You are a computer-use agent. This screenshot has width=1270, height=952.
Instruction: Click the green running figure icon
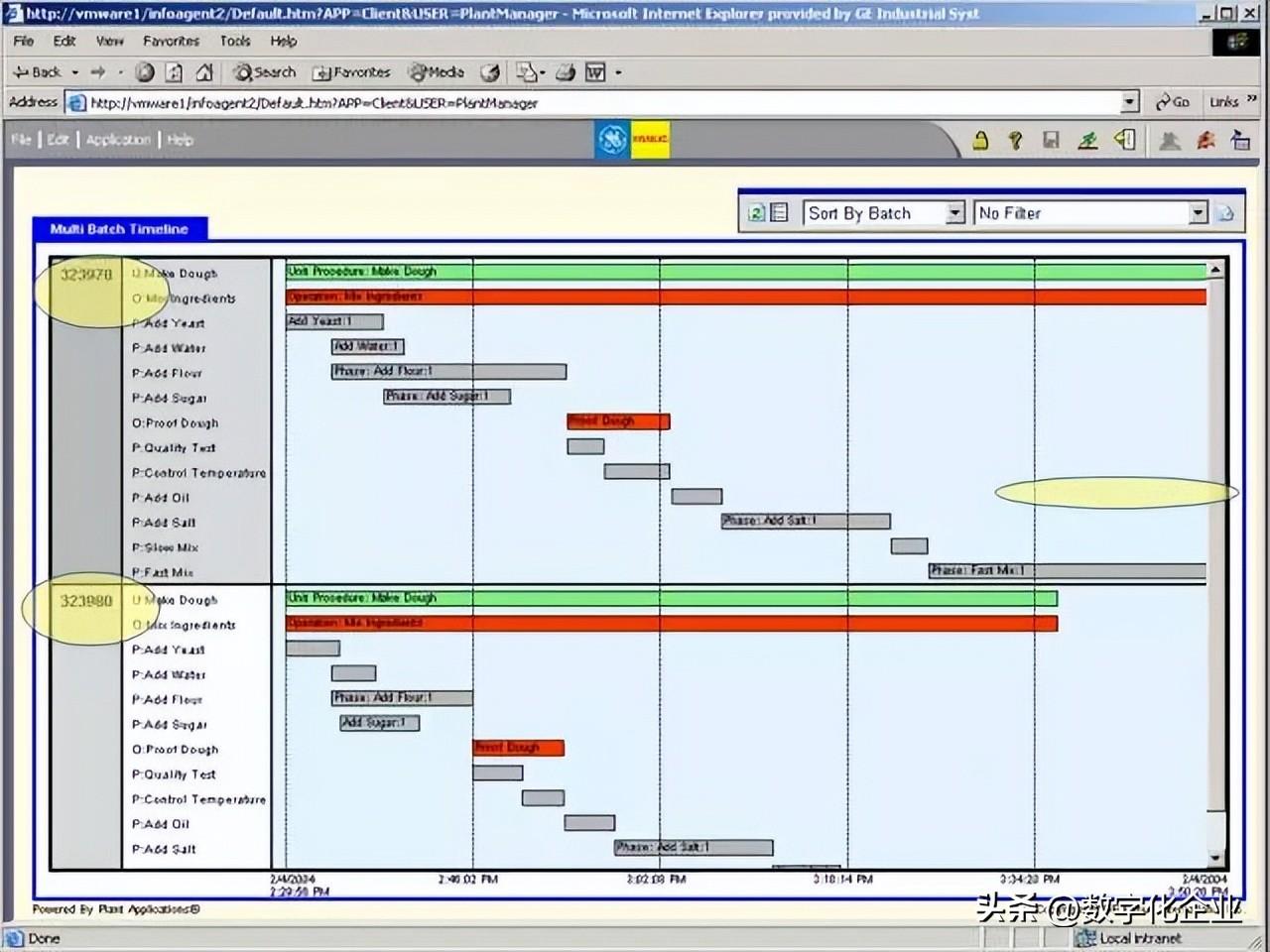(x=1088, y=140)
